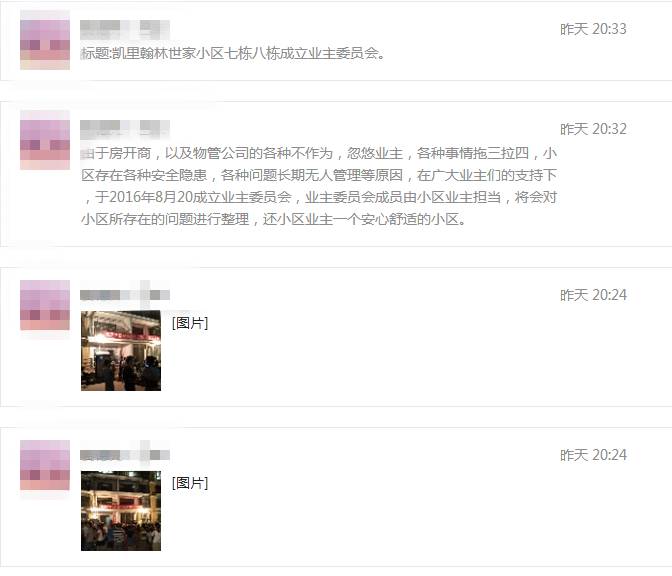Click the avatar of the 20:32 message
672x576 pixels.
coord(45,141)
